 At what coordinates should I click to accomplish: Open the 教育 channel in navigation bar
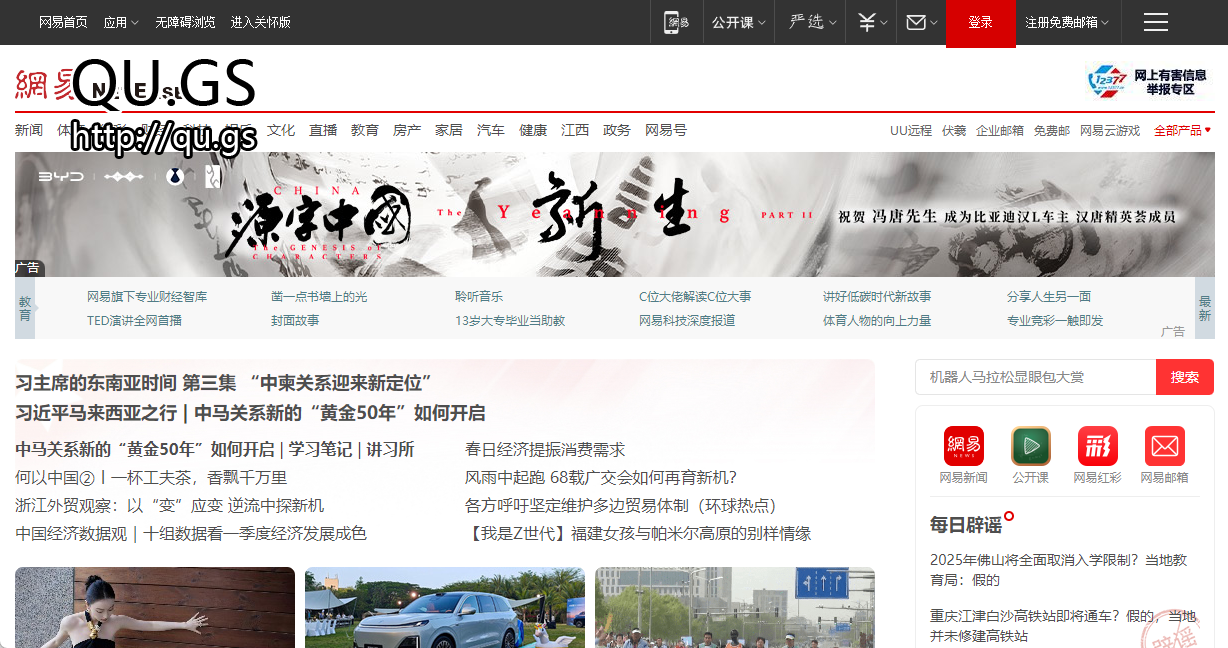click(x=365, y=130)
